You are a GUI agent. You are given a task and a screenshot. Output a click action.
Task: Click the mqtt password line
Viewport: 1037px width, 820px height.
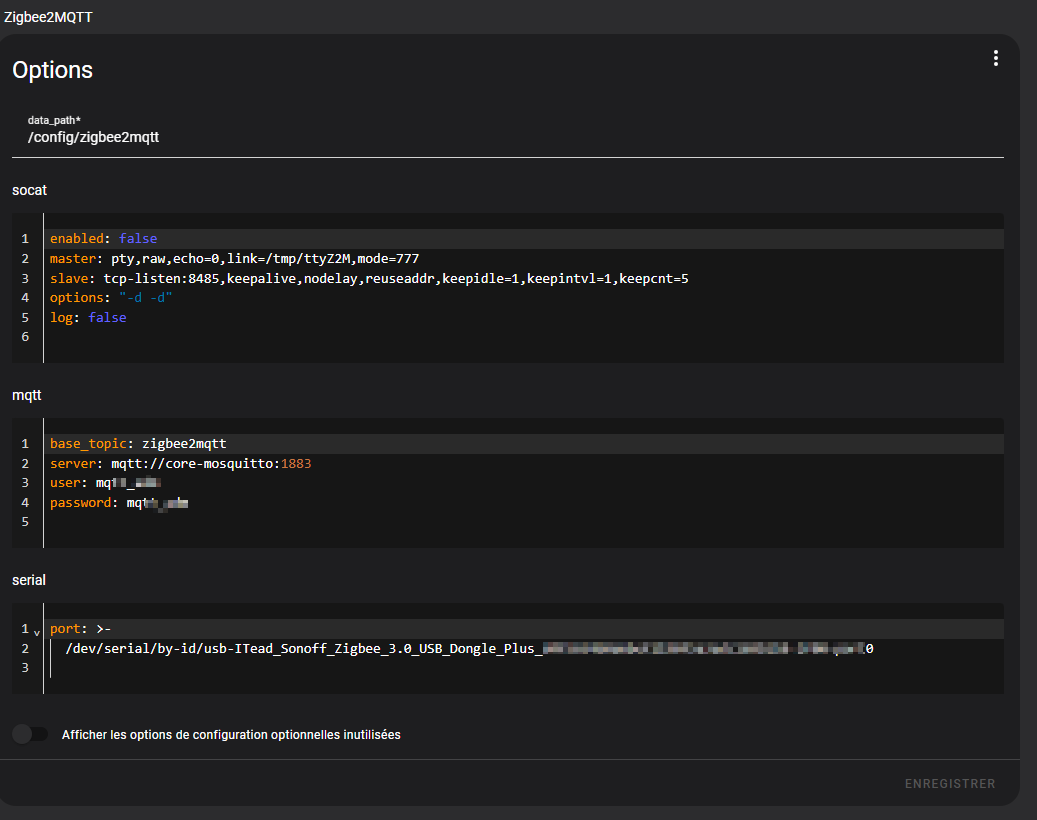(x=526, y=503)
